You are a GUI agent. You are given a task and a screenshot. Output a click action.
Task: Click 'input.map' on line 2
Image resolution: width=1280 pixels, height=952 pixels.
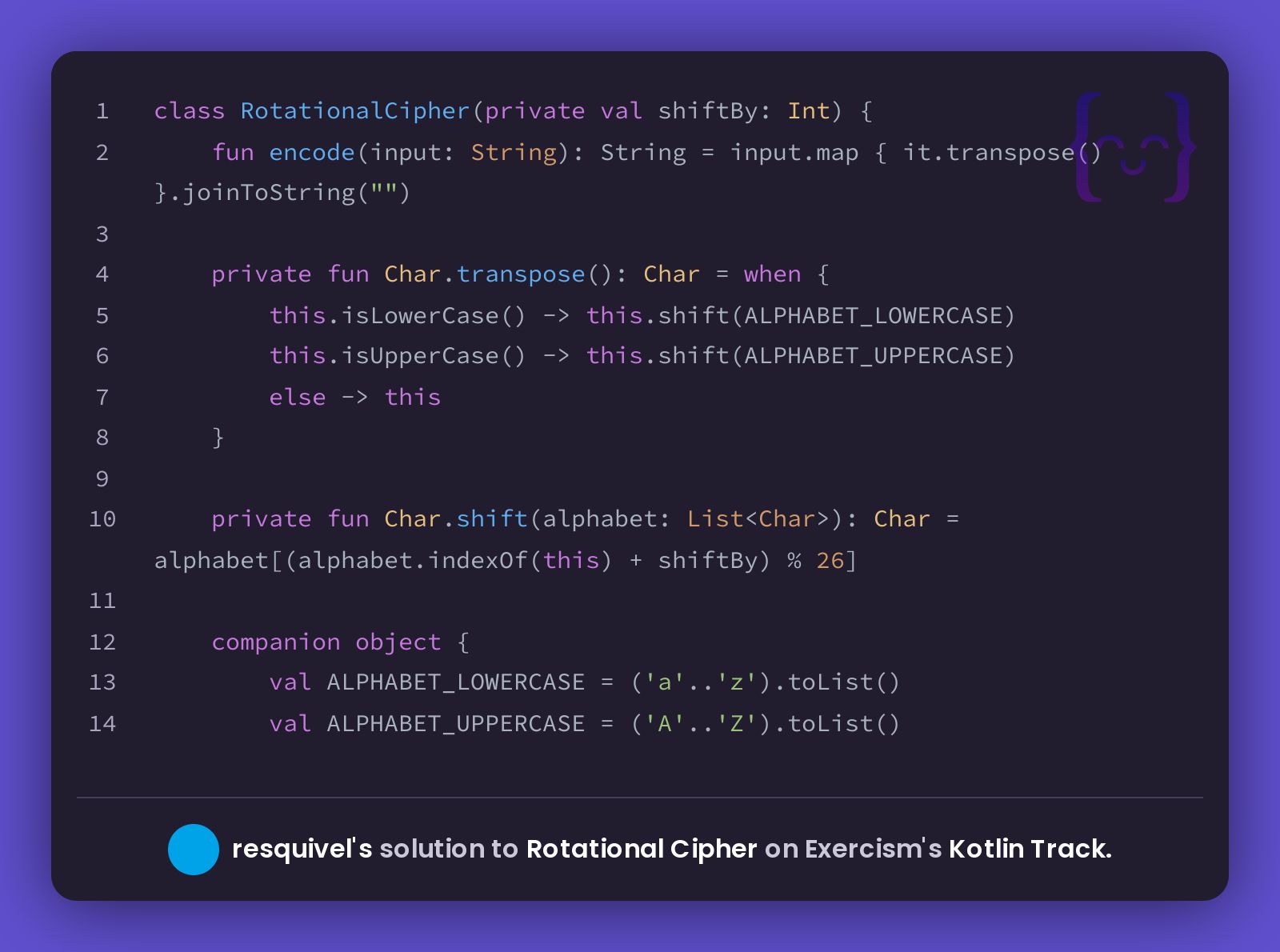pos(794,152)
